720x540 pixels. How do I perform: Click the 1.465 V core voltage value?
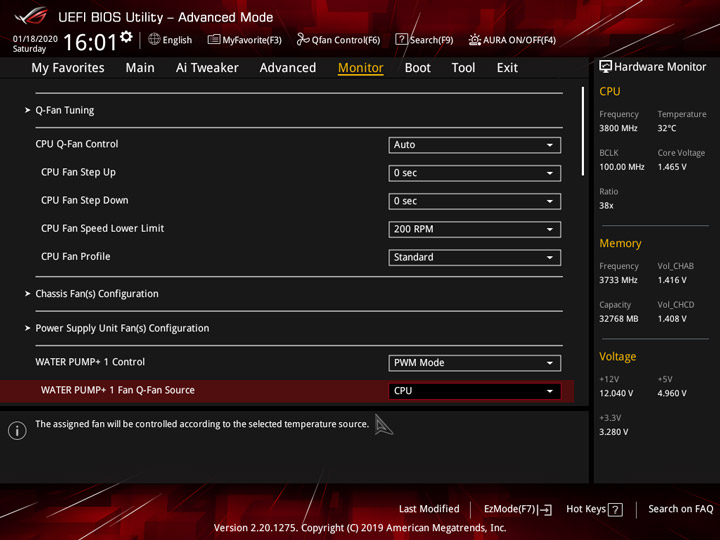(672, 167)
